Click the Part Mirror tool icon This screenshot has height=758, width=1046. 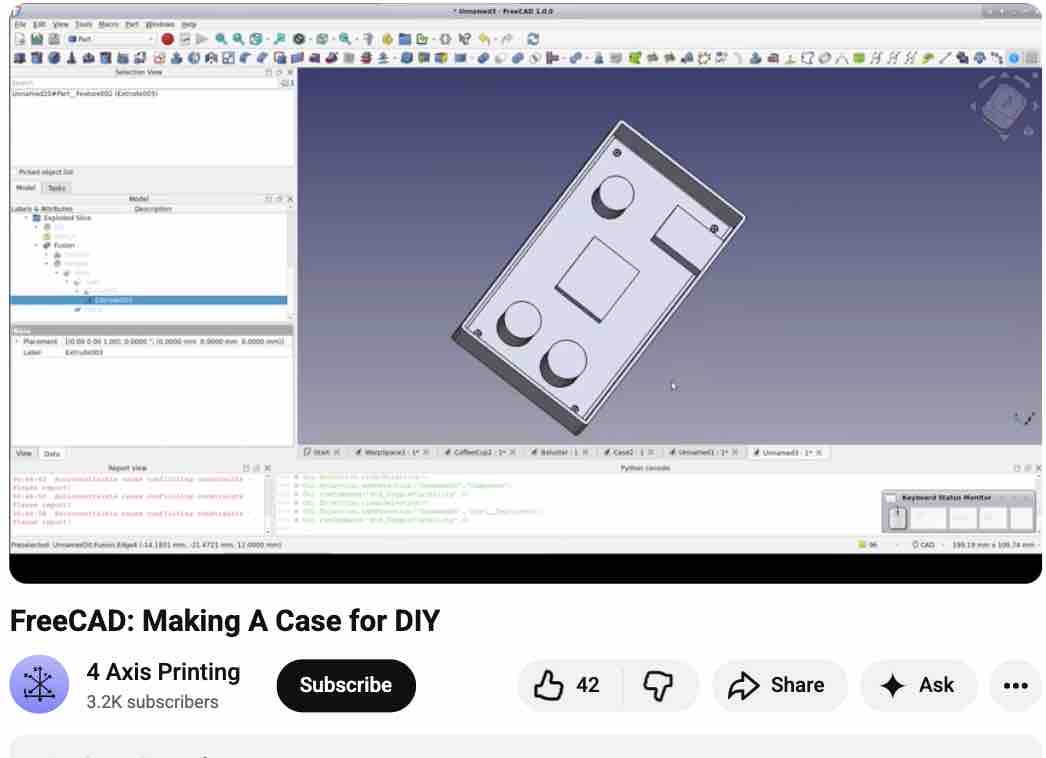click(x=211, y=58)
